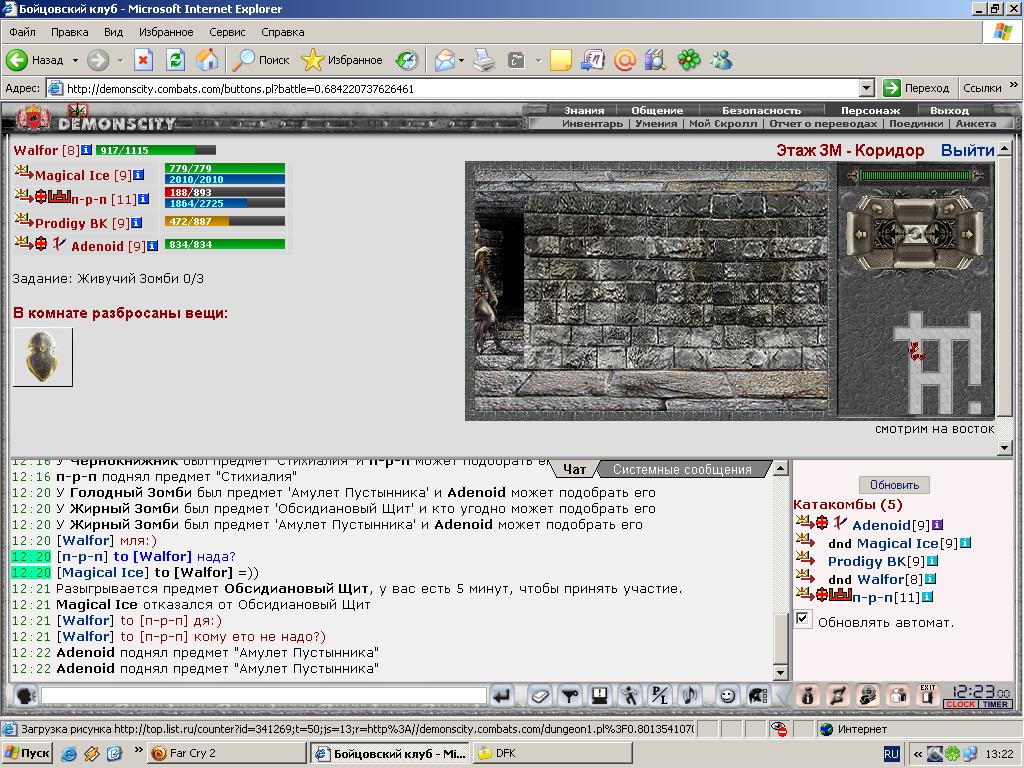Click the orange @ toolbar icon
Viewport: 1024px width, 768px height.
pos(624,60)
